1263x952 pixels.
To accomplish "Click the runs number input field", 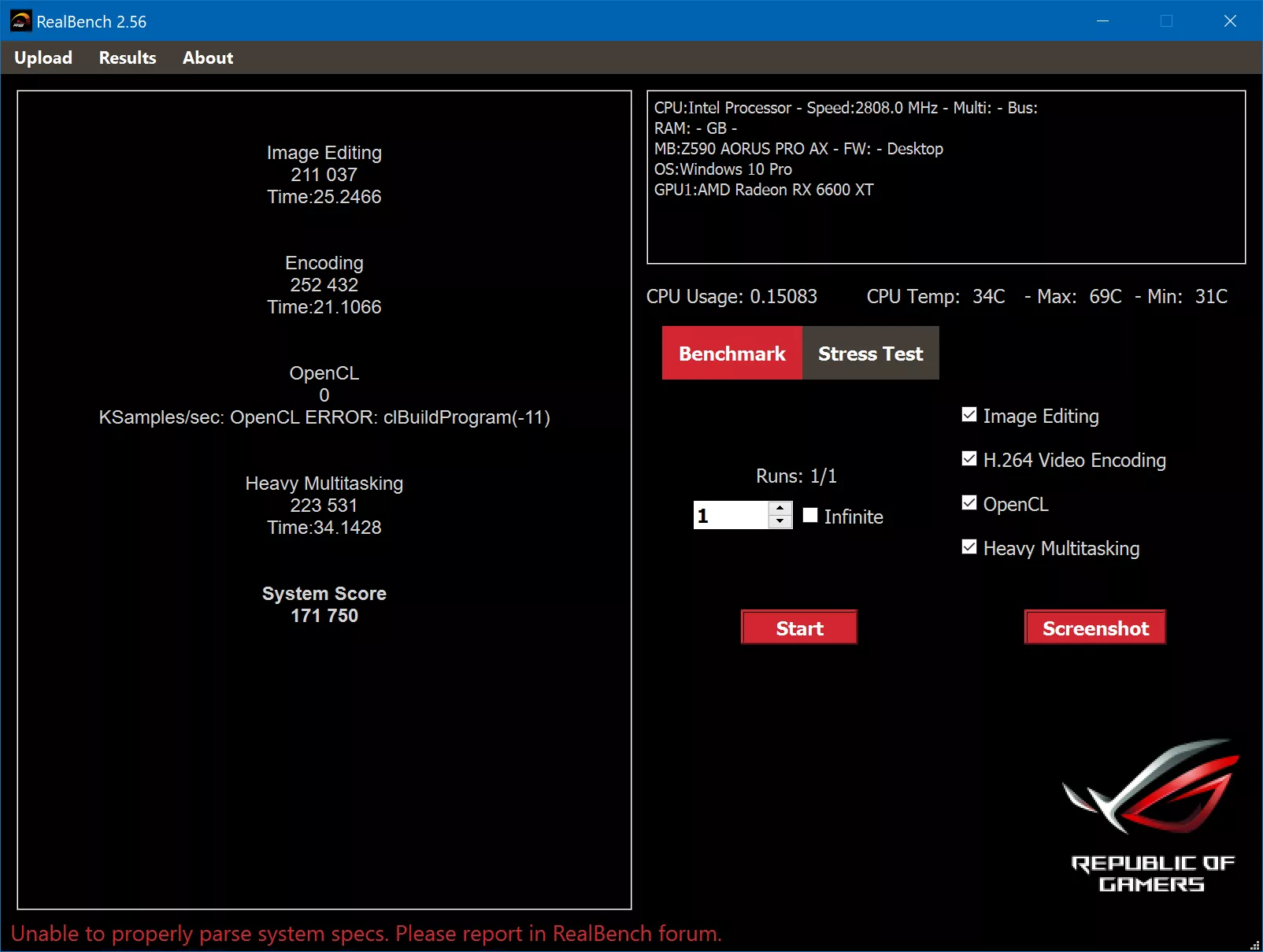I will [x=731, y=515].
